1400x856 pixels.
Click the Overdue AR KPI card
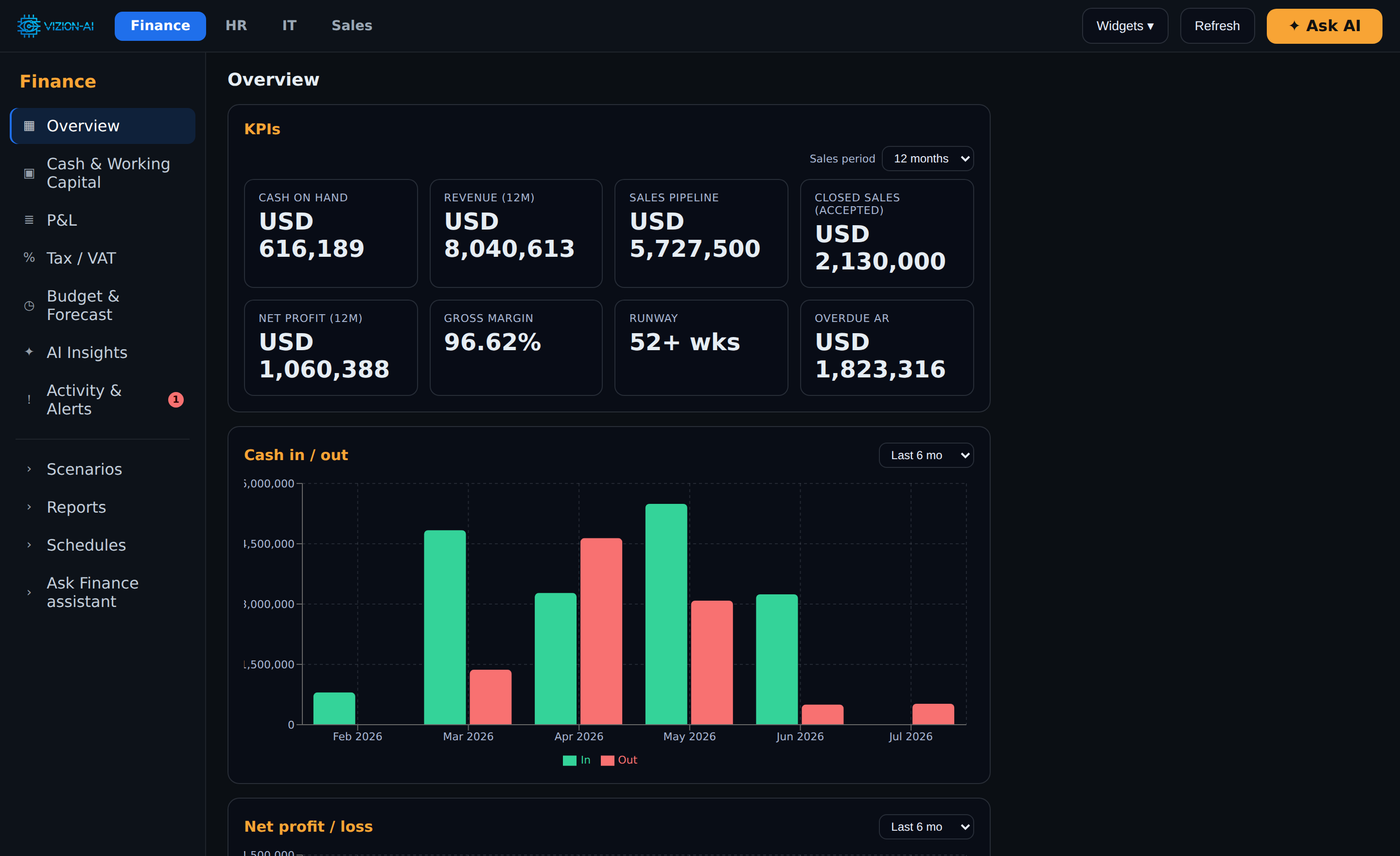click(887, 348)
